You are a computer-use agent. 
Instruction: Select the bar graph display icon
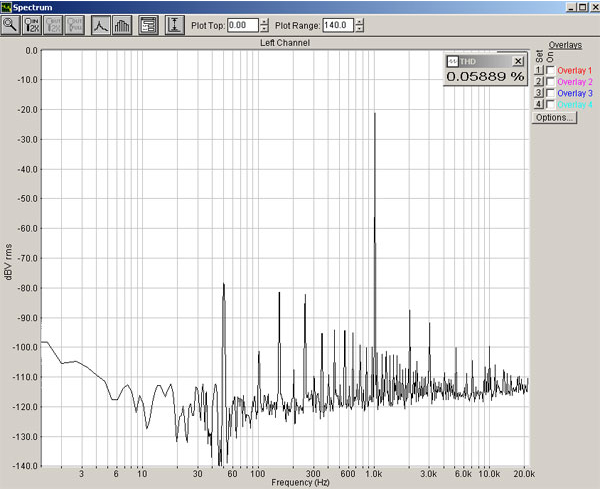pos(122,24)
